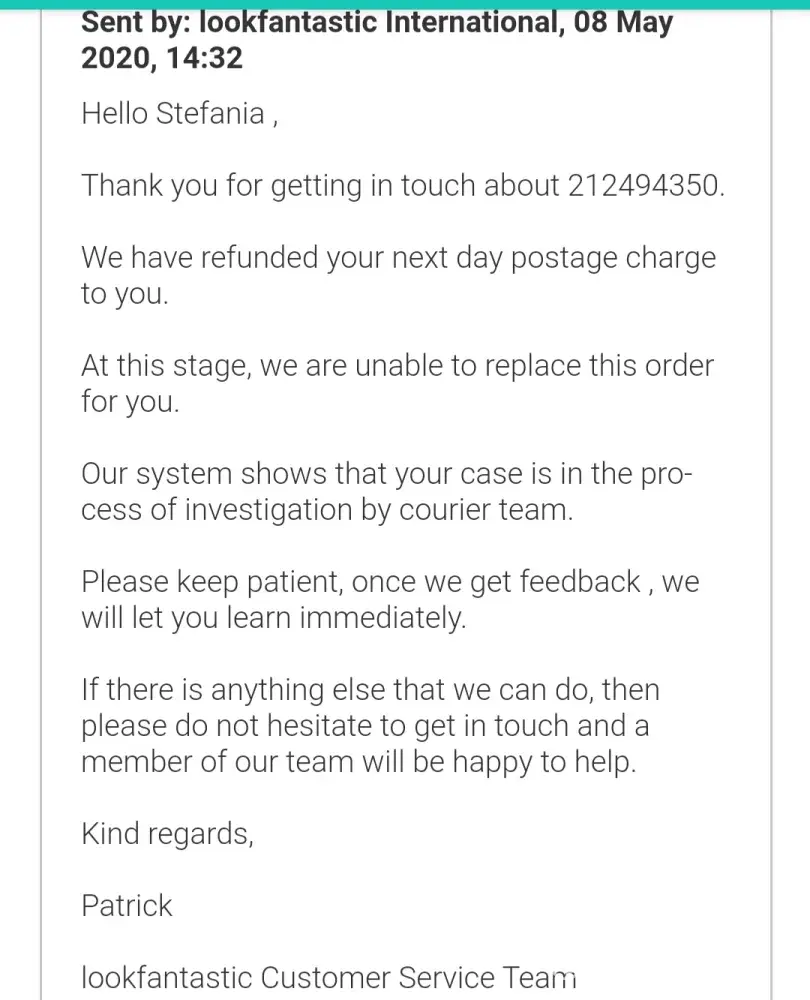Click 'lookfantastic Customer Service Team' signature
The image size is (810, 1000).
coord(328,977)
